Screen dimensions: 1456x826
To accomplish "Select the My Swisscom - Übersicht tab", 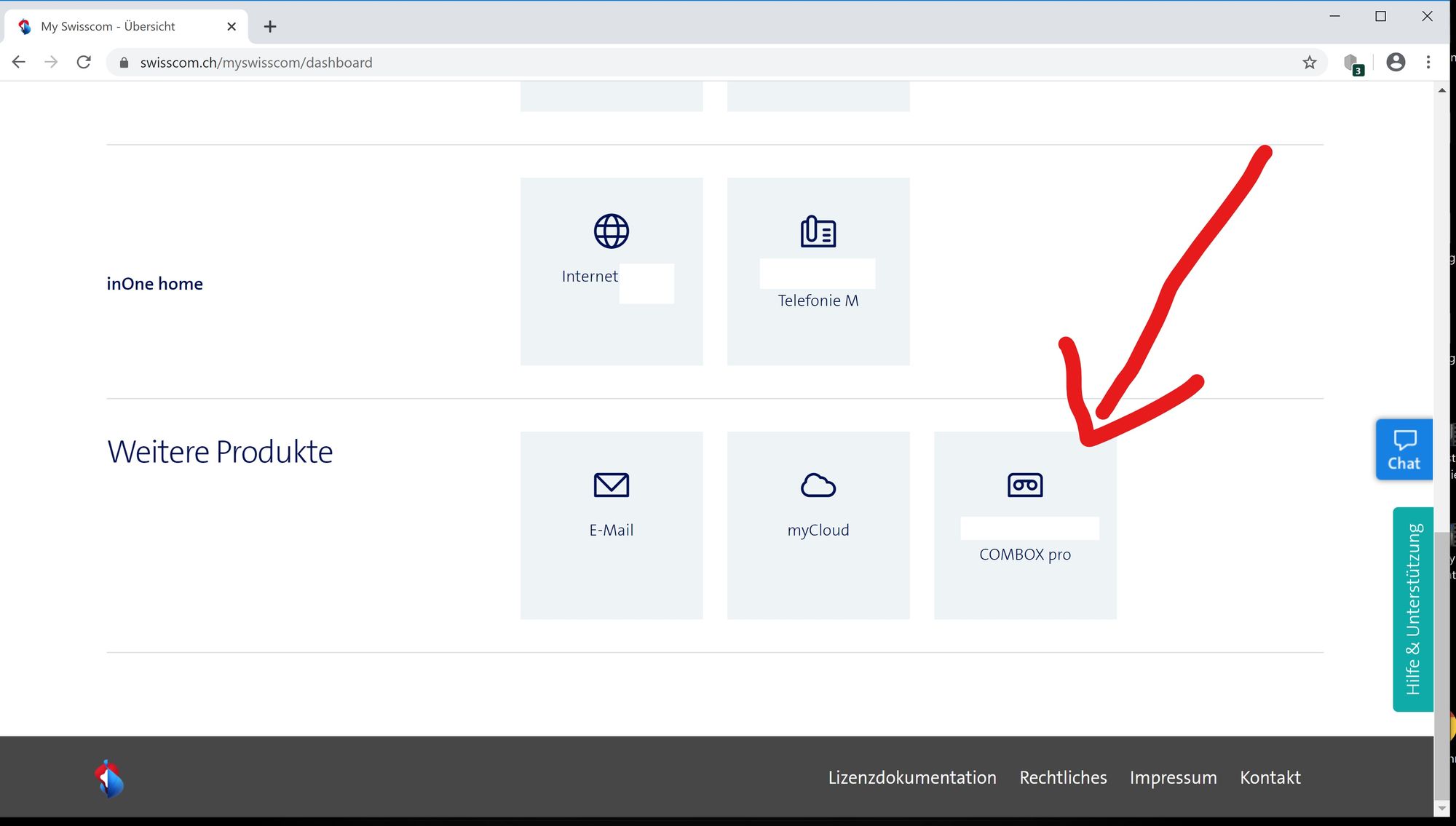I will click(x=125, y=26).
